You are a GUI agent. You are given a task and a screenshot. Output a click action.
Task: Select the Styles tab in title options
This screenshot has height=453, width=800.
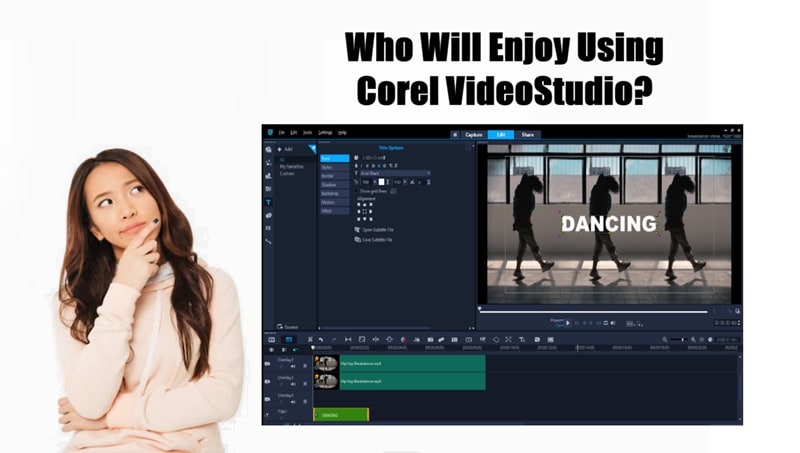pyautogui.click(x=334, y=167)
